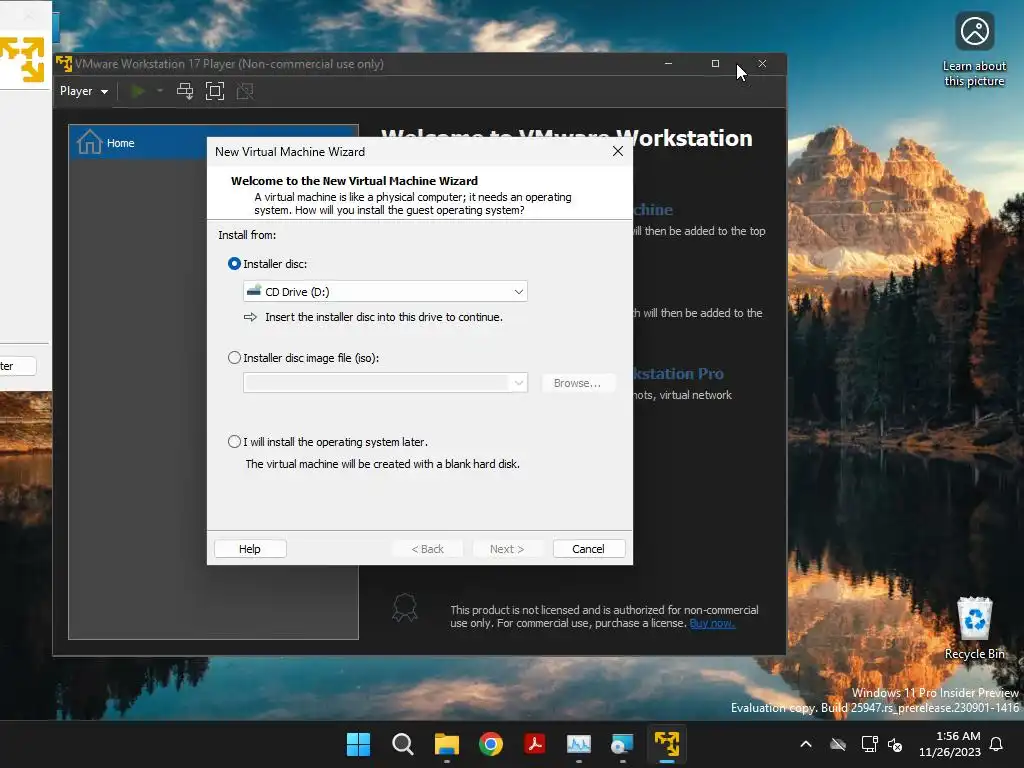This screenshot has width=1024, height=768.
Task: Click the green power on play icon
Action: 138,91
